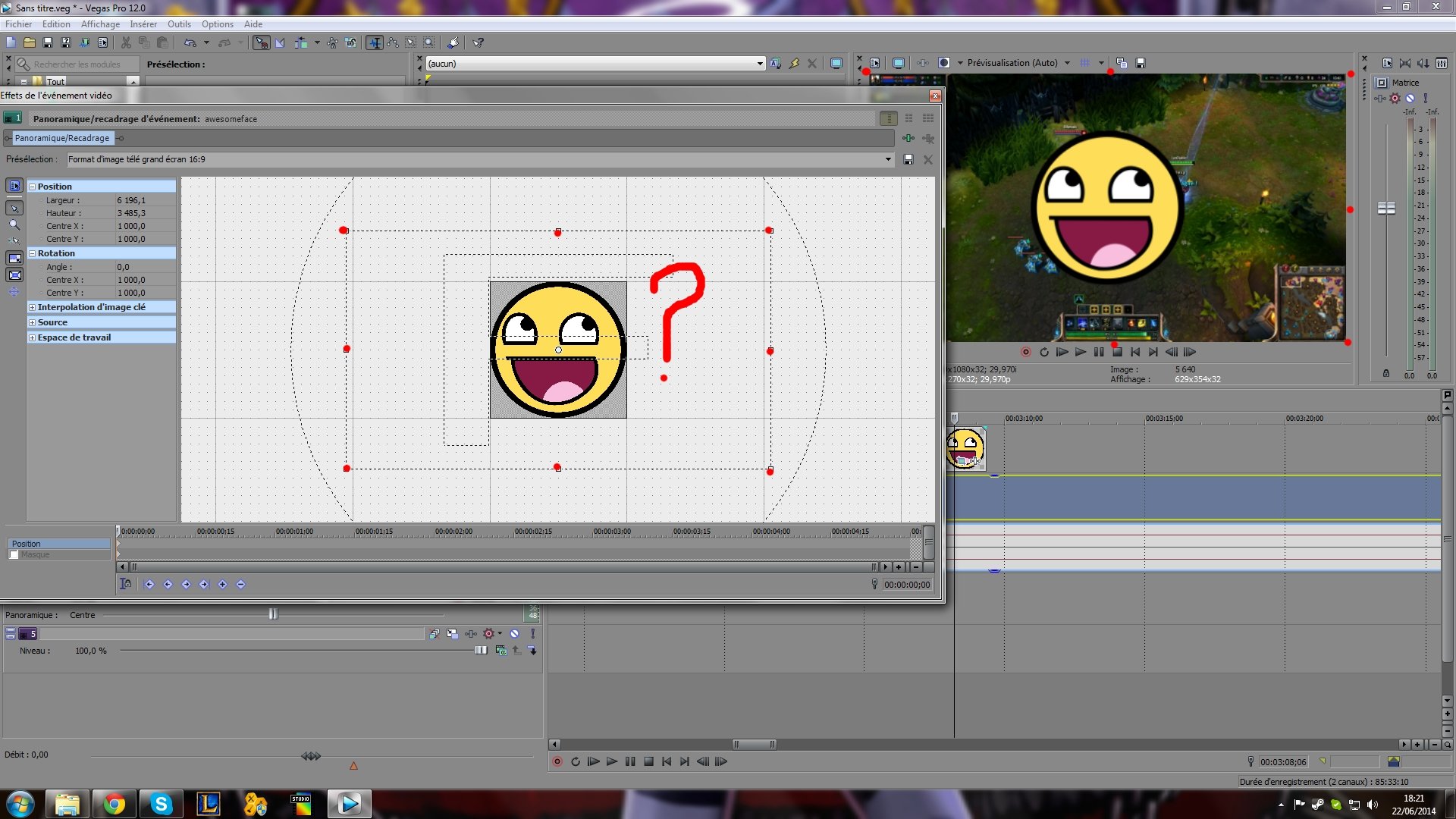Screen dimensions: 1456x819
Task: Select the magnifier zoom tool in crop panel
Action: [14, 224]
